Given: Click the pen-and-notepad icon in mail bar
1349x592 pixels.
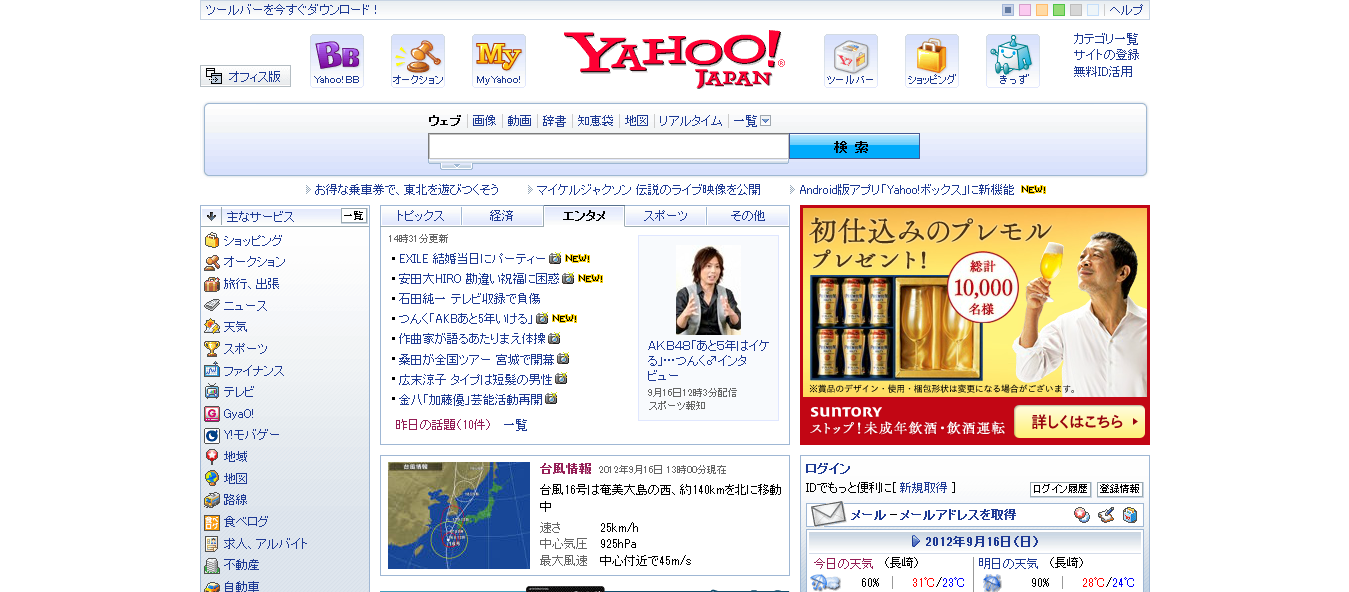Looking at the screenshot, I should (1106, 515).
